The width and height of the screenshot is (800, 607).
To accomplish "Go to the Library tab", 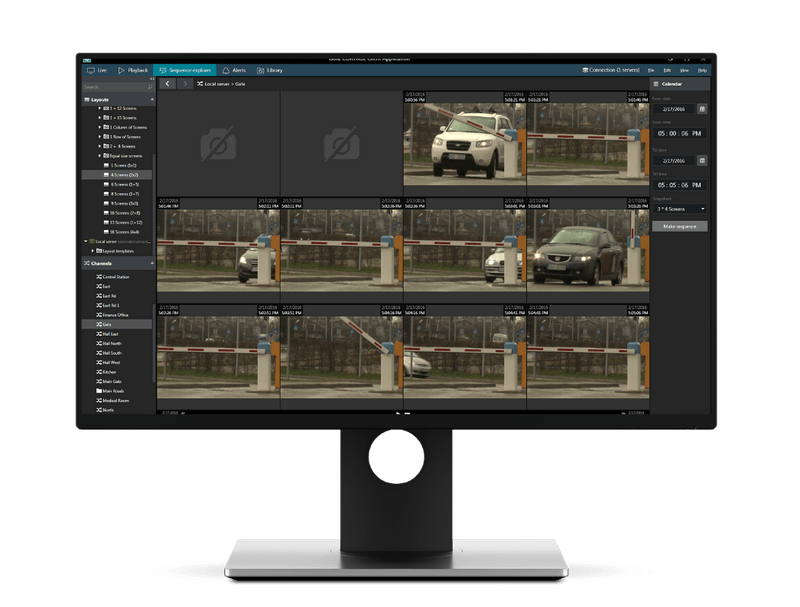I will pyautogui.click(x=270, y=70).
